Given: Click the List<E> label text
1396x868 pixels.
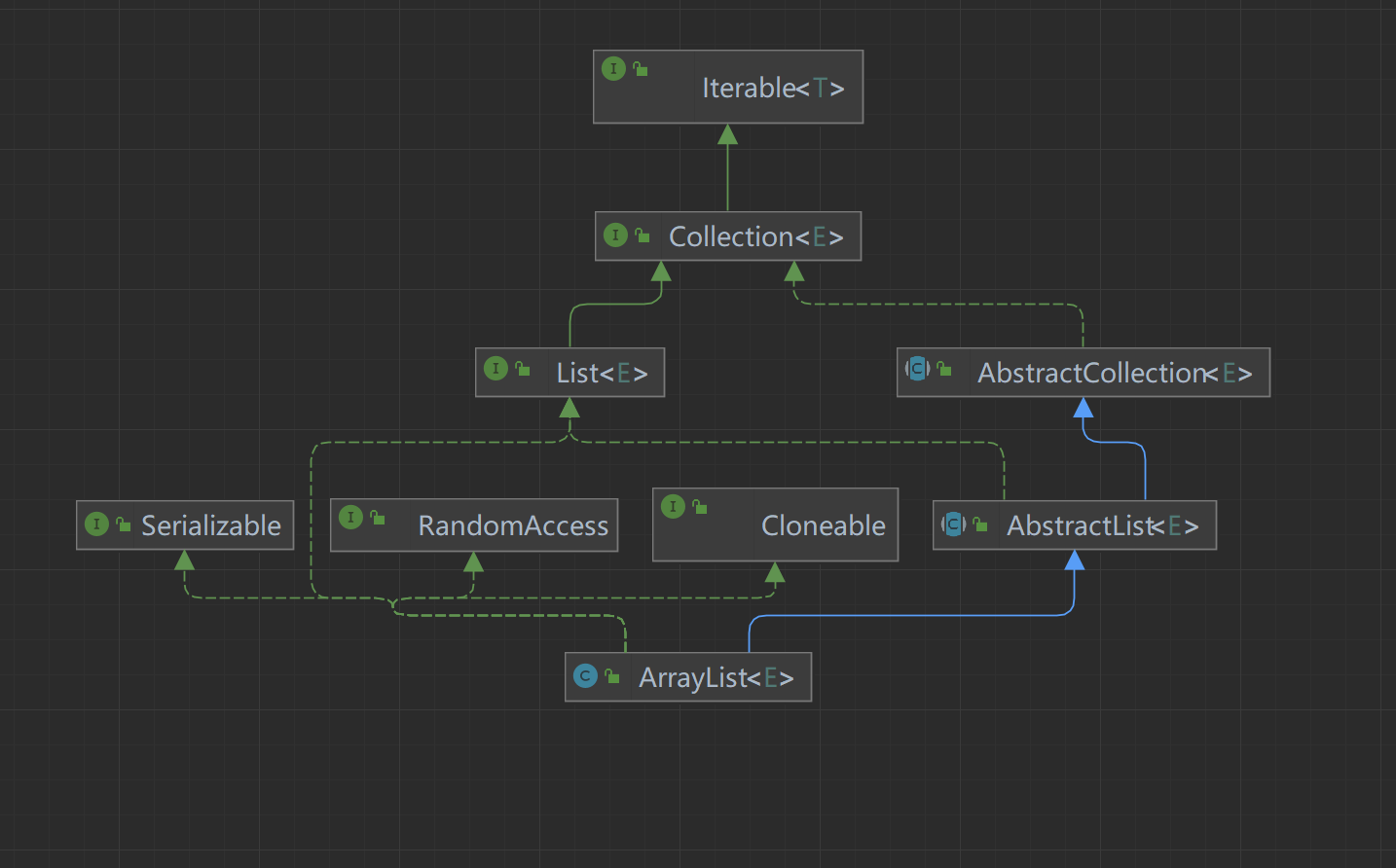Looking at the screenshot, I should 602,374.
